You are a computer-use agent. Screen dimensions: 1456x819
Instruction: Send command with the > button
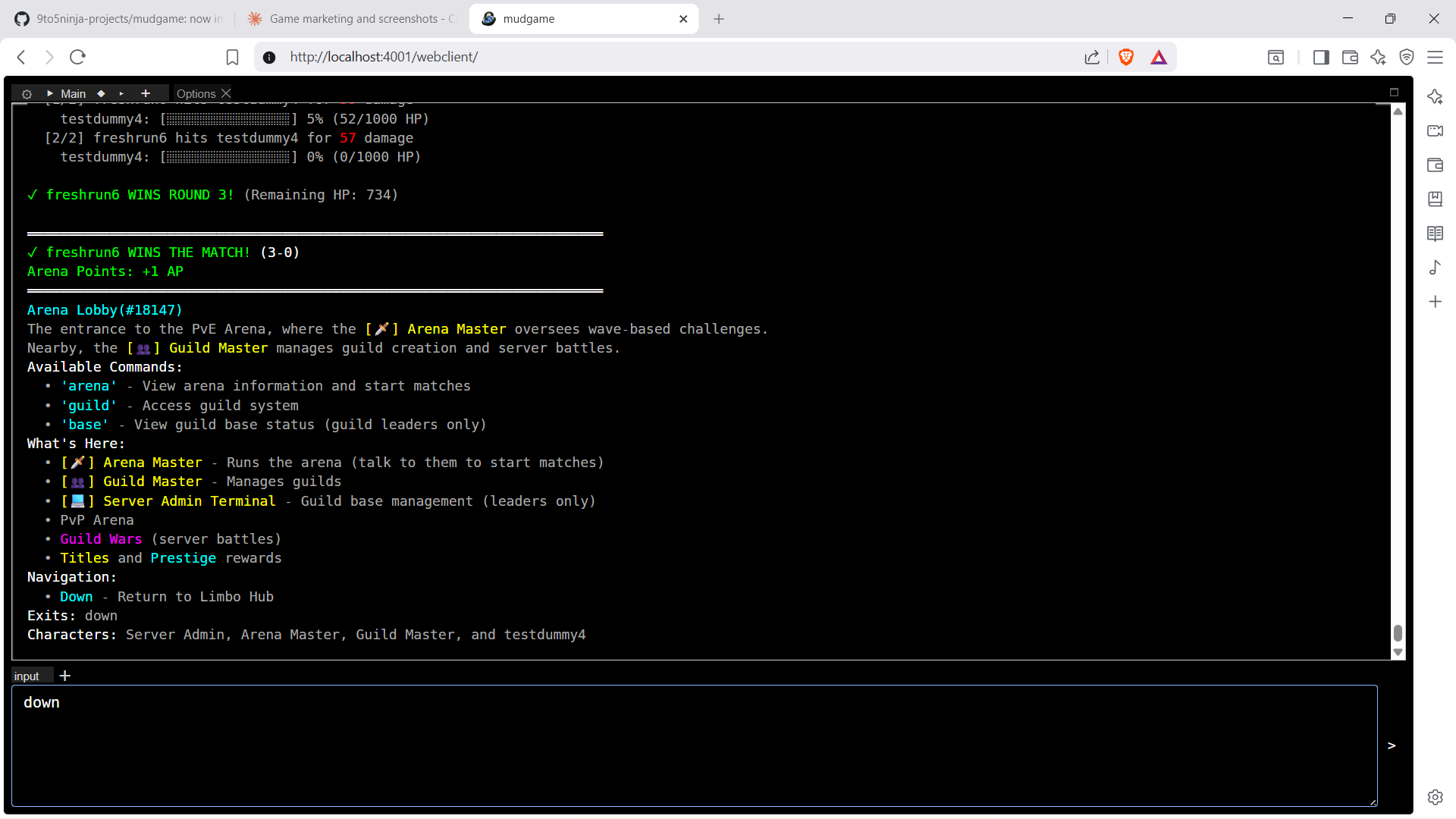1392,745
